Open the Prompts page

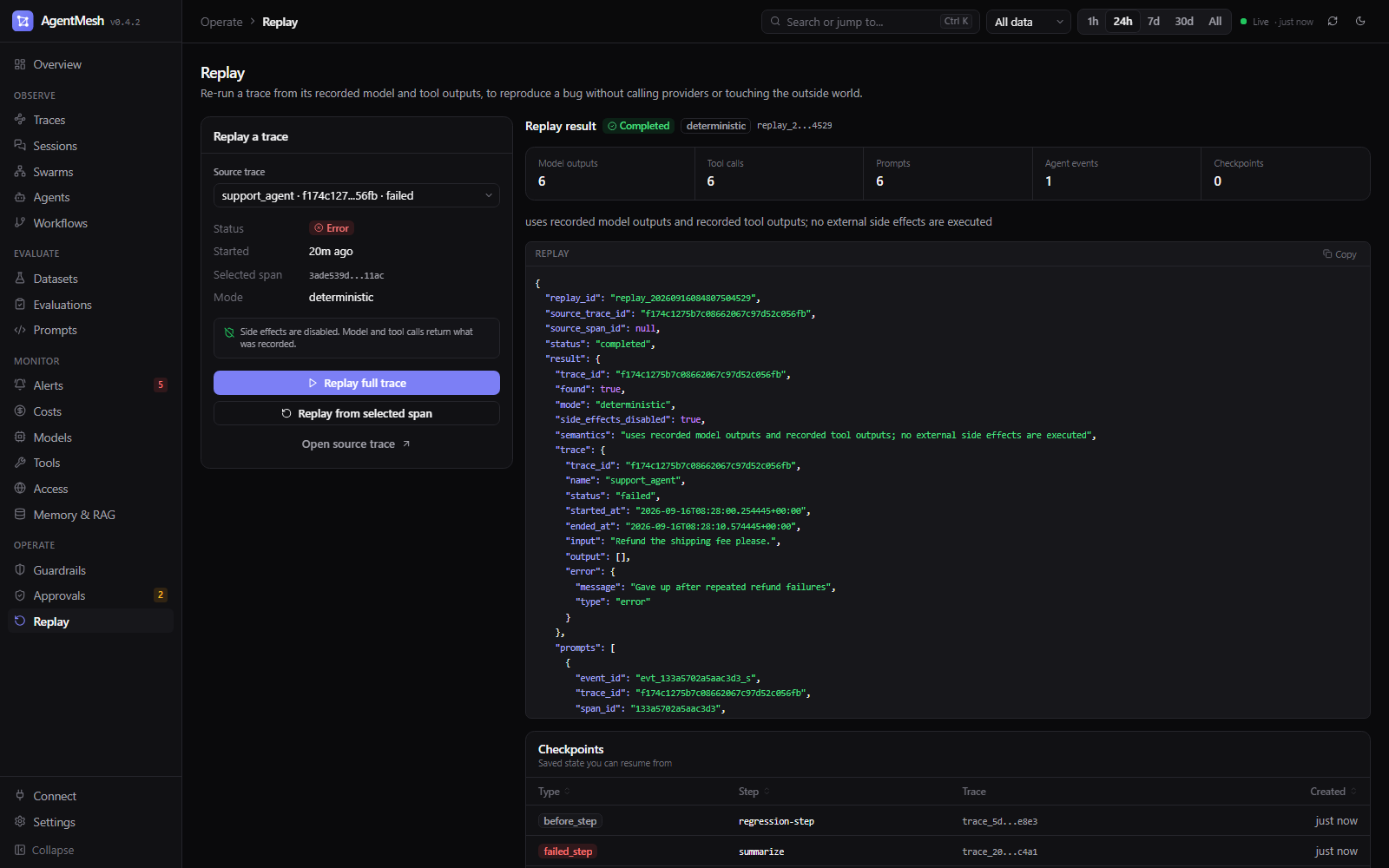point(90,330)
